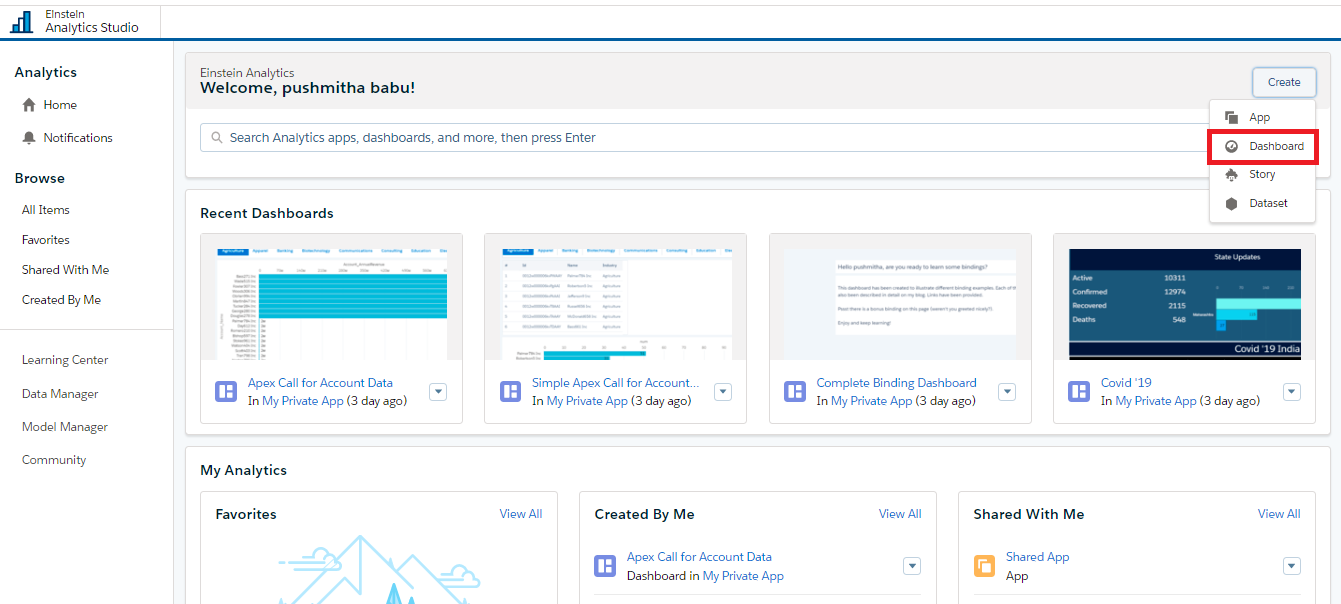Click View All in Shared With Me panel
This screenshot has width=1341, height=604.
coord(1279,514)
